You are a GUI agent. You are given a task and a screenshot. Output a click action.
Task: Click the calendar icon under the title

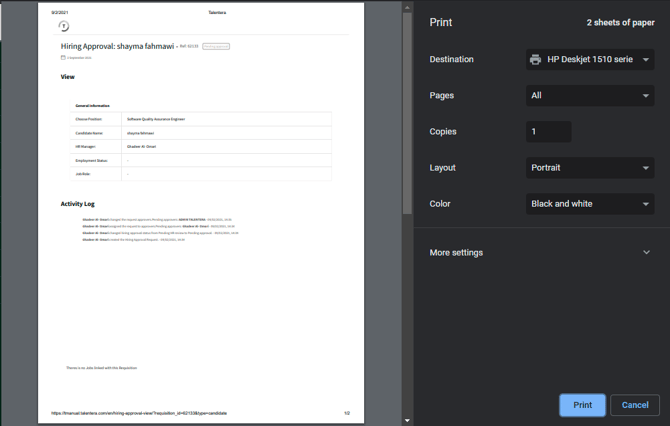point(63,58)
